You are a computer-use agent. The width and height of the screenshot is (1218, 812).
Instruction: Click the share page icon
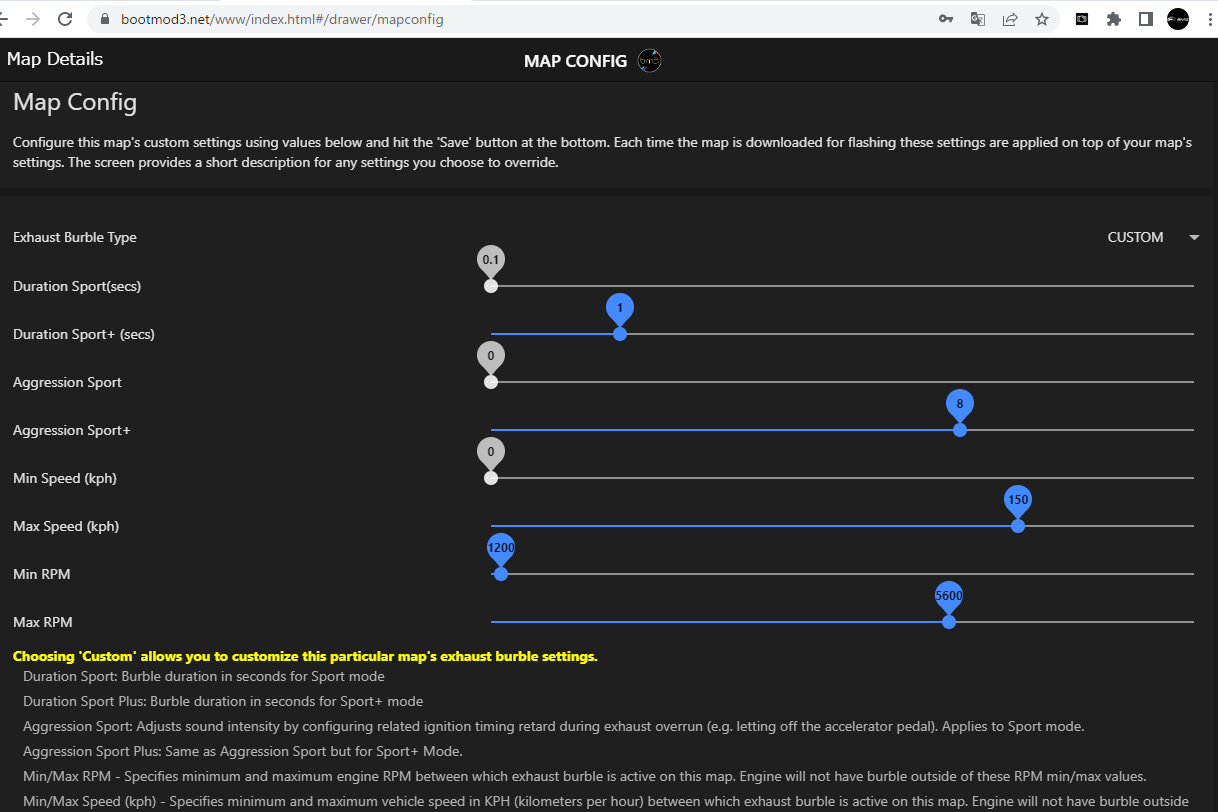(x=1010, y=19)
